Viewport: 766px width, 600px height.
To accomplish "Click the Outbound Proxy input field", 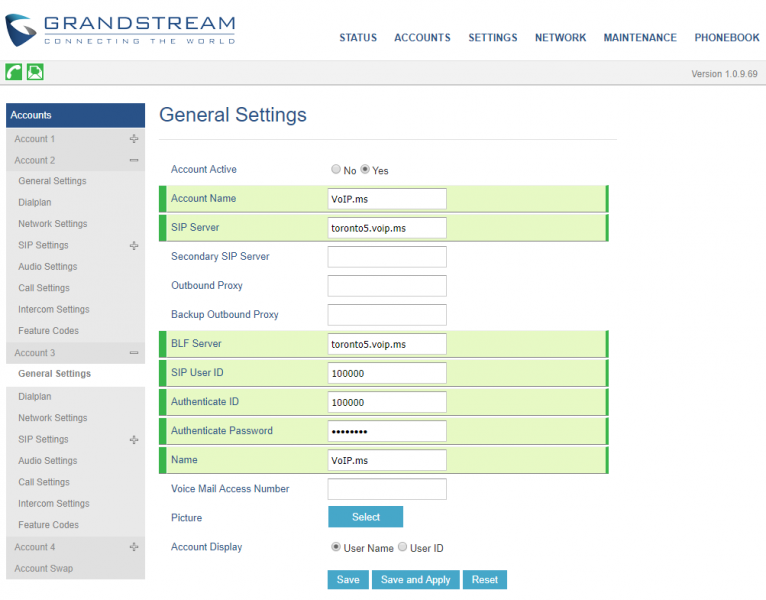I will point(387,286).
